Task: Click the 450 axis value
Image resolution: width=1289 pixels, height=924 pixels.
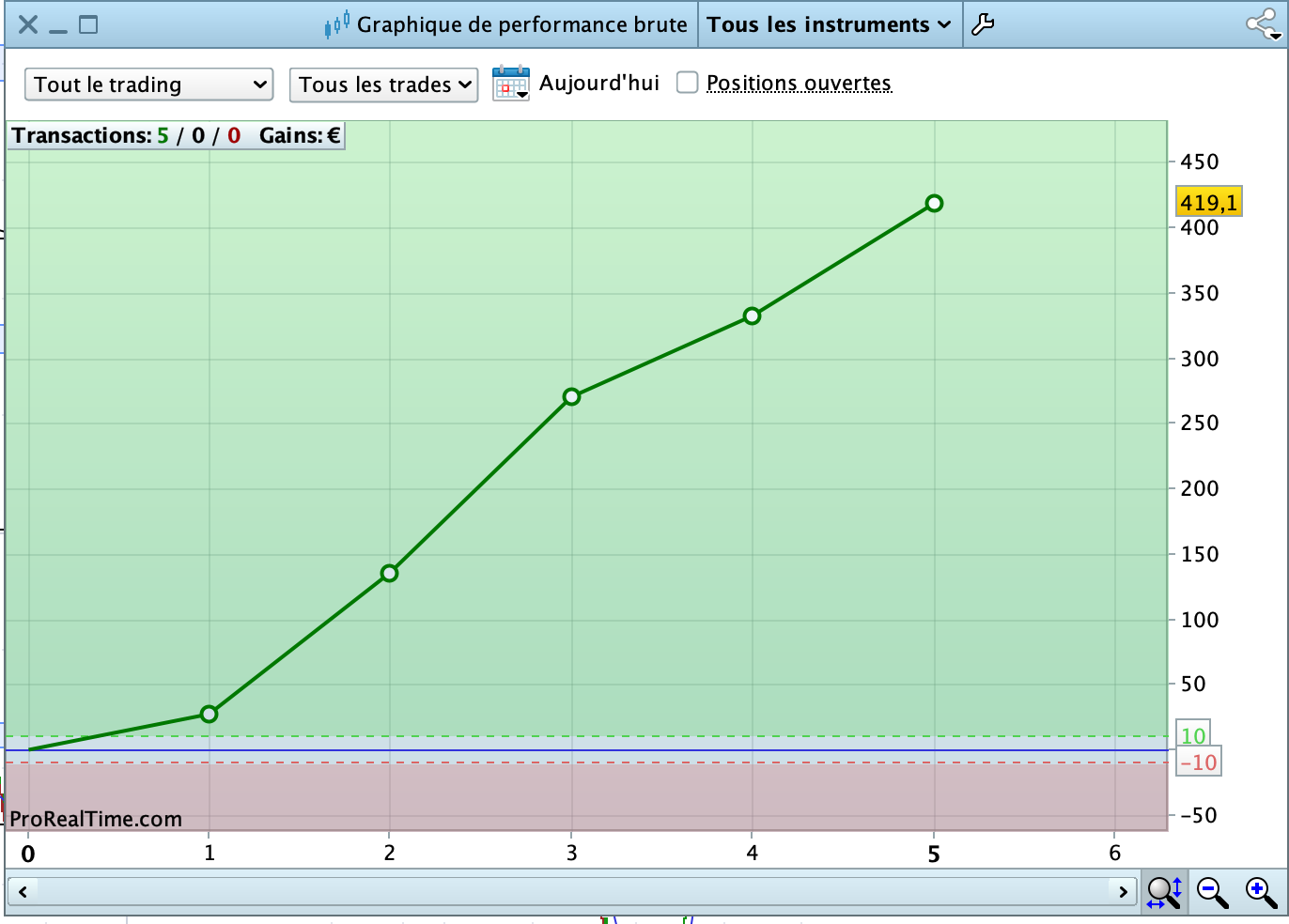Action: 1200,162
